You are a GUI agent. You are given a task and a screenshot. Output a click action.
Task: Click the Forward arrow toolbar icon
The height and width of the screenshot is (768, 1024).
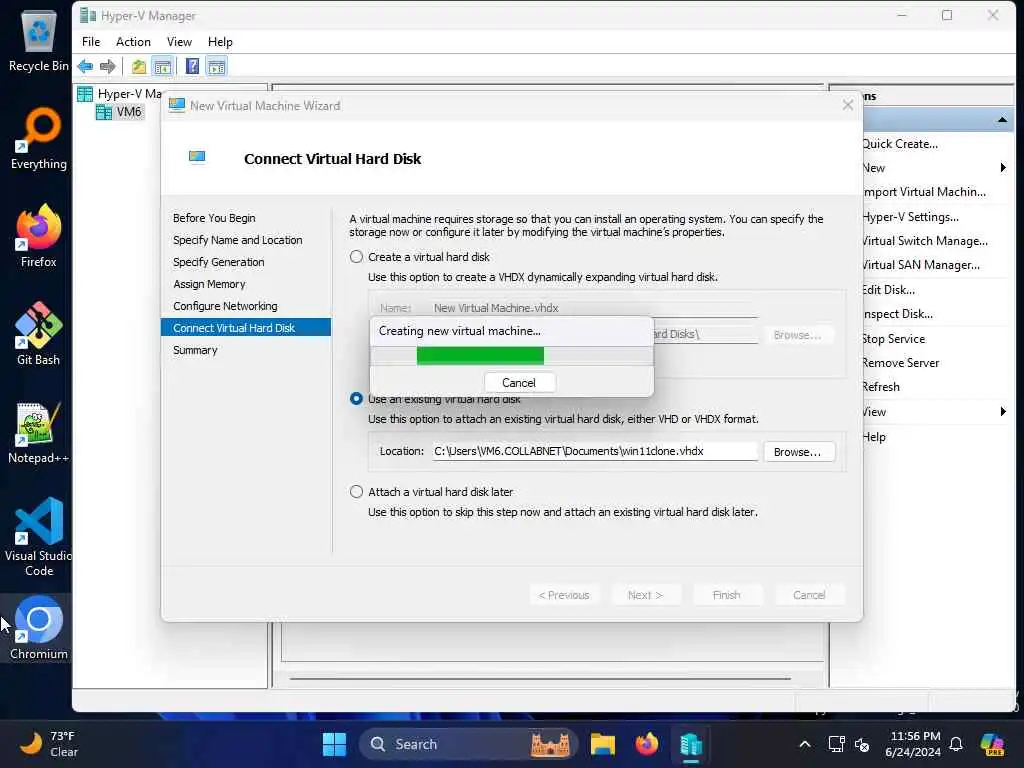[108, 66]
